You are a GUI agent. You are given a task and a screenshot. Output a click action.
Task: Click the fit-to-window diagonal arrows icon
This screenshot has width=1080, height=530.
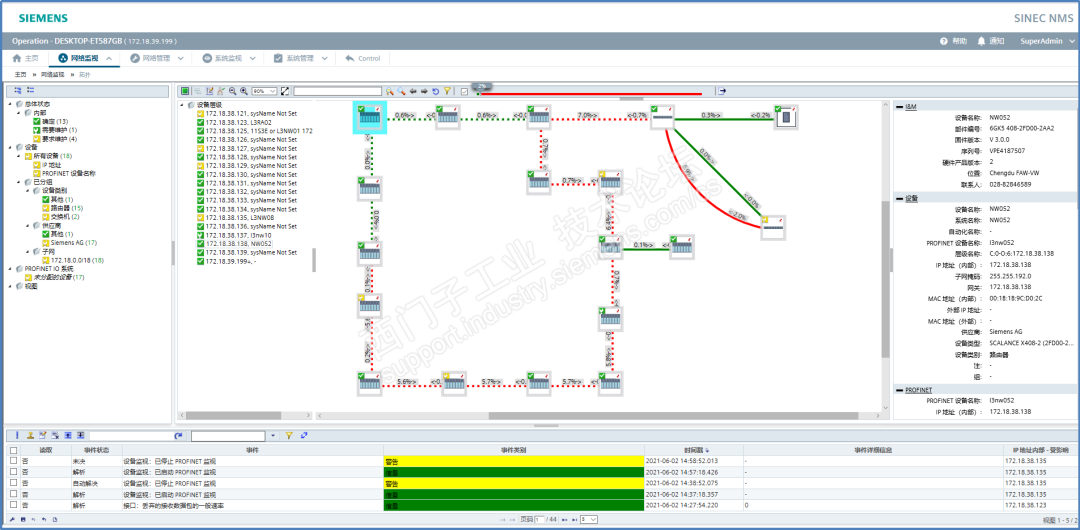click(285, 91)
